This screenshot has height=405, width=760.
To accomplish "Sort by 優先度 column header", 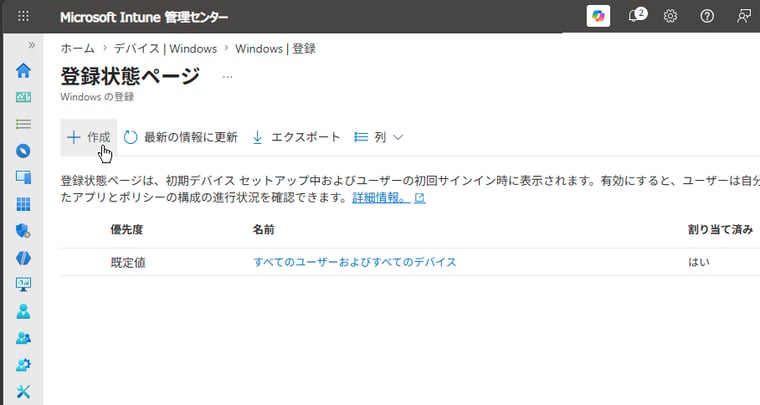I will [x=127, y=230].
